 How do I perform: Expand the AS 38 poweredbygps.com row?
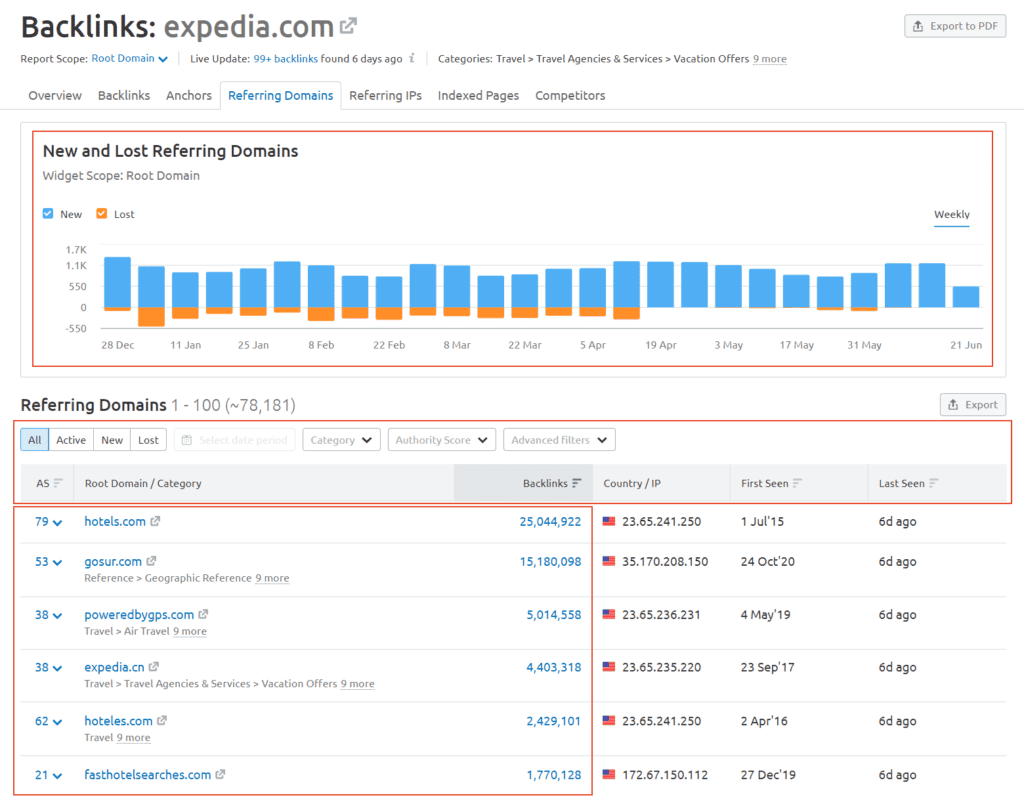48,615
